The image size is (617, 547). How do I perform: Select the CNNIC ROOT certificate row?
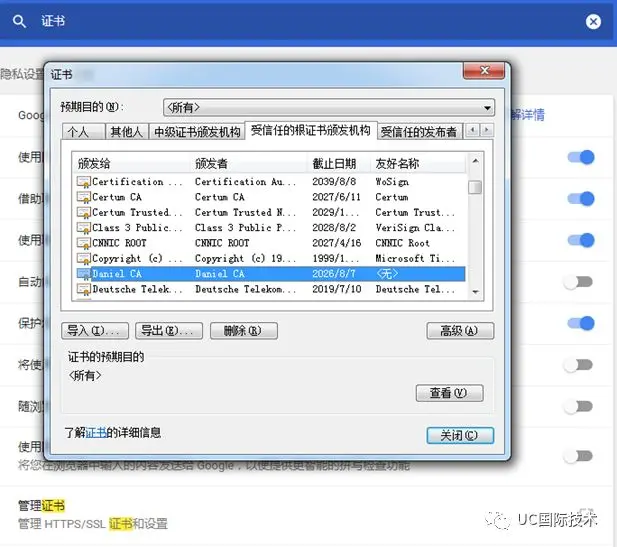coord(270,243)
